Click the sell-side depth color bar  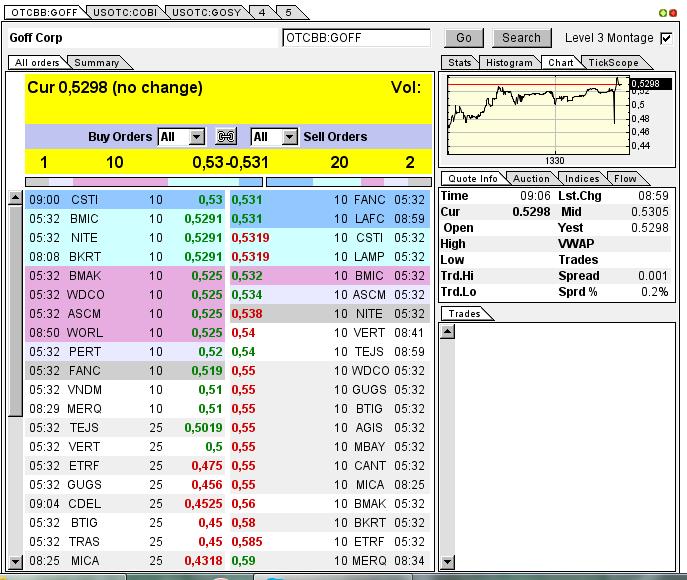click(349, 182)
